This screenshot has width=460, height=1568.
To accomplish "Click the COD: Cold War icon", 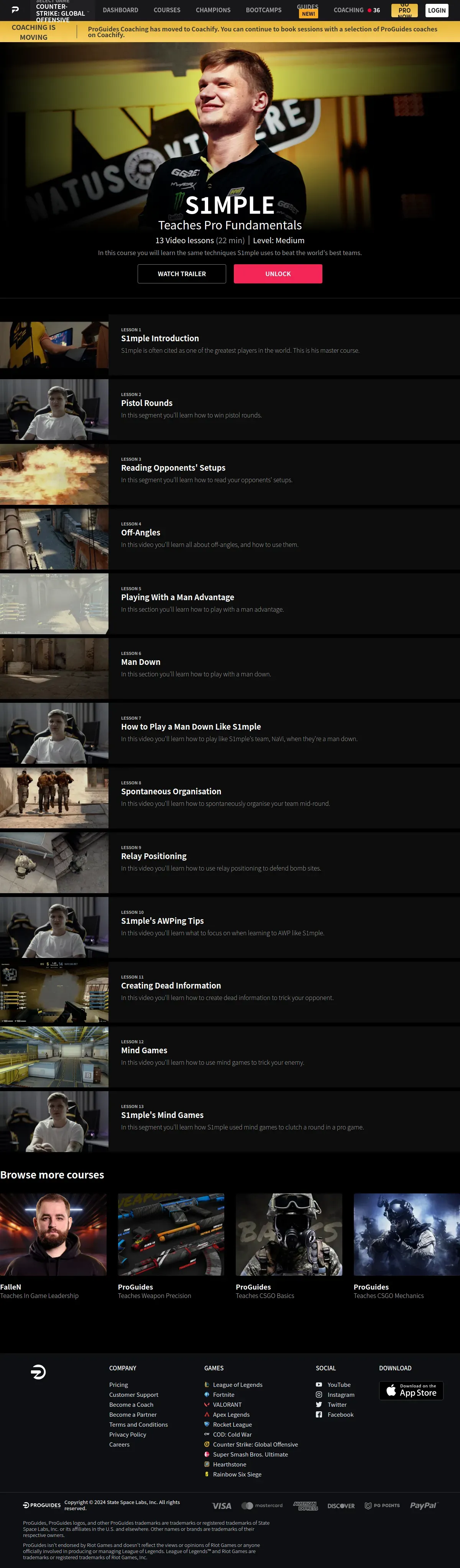I will (x=207, y=1435).
